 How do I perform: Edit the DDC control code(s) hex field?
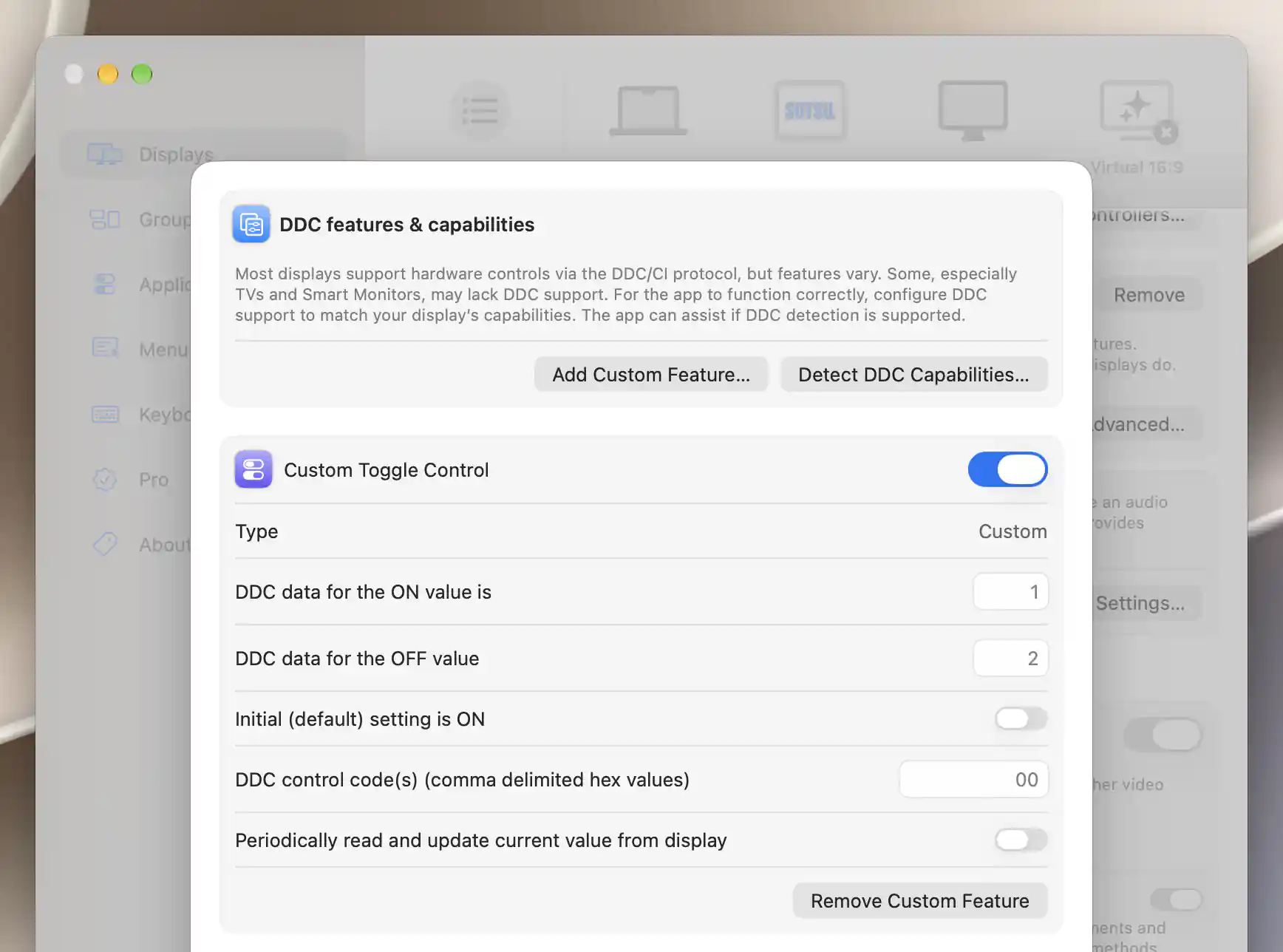[974, 780]
